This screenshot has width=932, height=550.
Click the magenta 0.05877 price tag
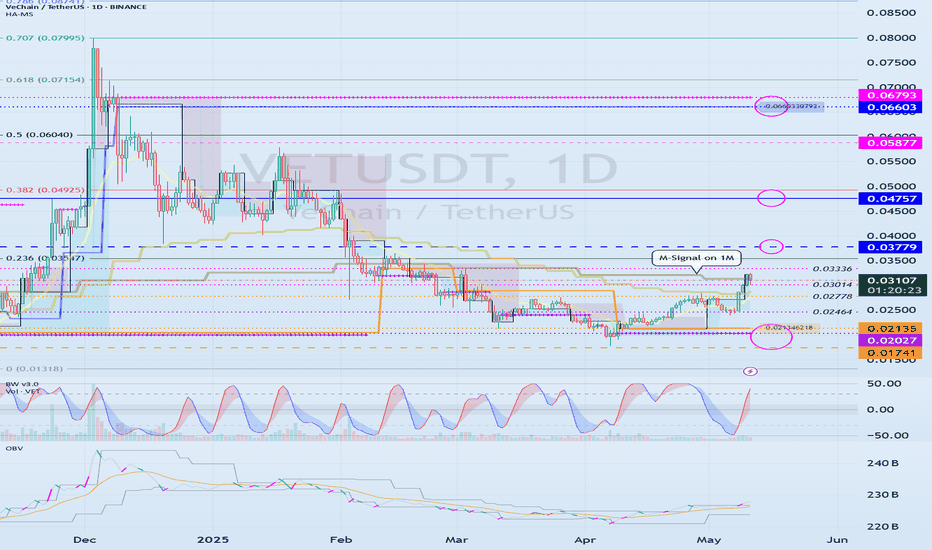(x=890, y=143)
